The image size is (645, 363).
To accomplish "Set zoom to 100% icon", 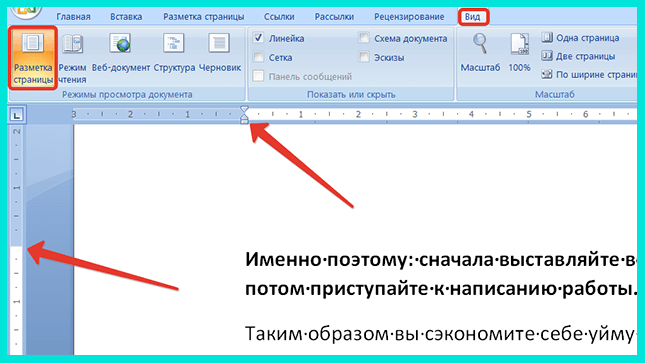I will coord(520,54).
